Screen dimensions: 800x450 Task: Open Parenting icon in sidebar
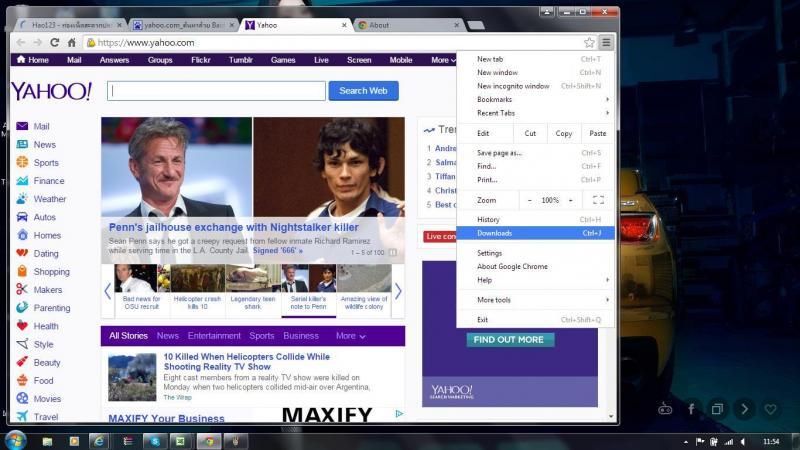[22, 308]
